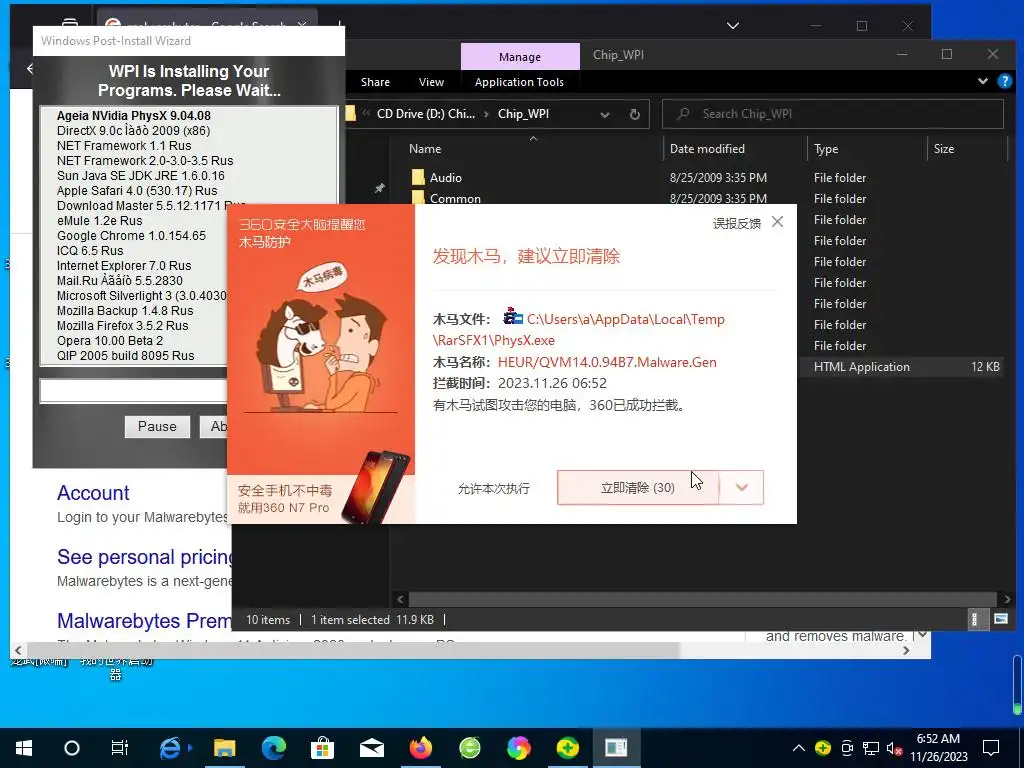Viewport: 1024px width, 768px height.
Task: Open Task View on taskbar
Action: pos(120,748)
